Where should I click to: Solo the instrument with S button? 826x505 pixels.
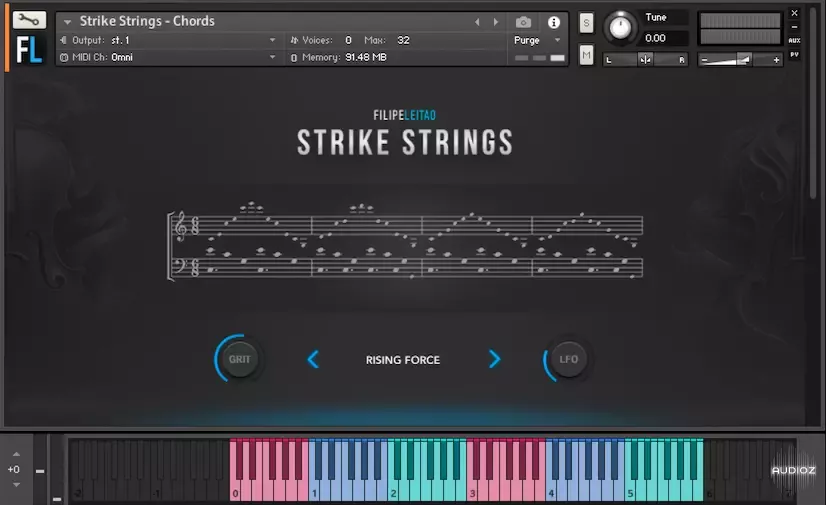click(x=586, y=23)
